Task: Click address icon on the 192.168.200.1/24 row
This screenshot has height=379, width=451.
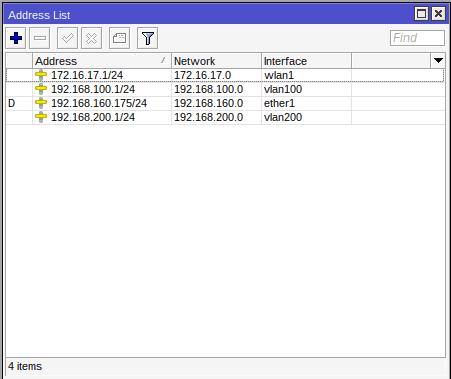Action: (x=41, y=117)
